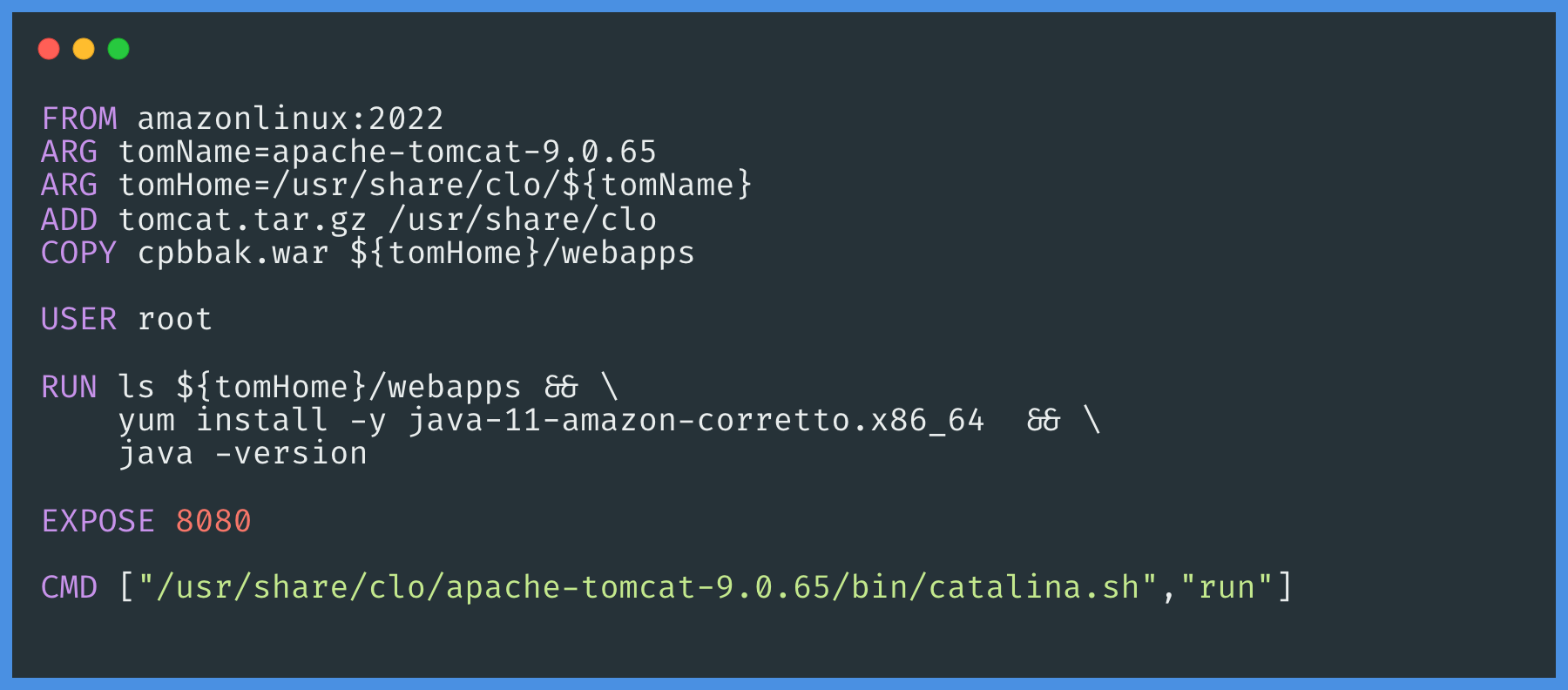Screen dimensions: 1568x690
Task: Click tomName=apache-tomcat-9.0.65 text
Action: [x=388, y=152]
